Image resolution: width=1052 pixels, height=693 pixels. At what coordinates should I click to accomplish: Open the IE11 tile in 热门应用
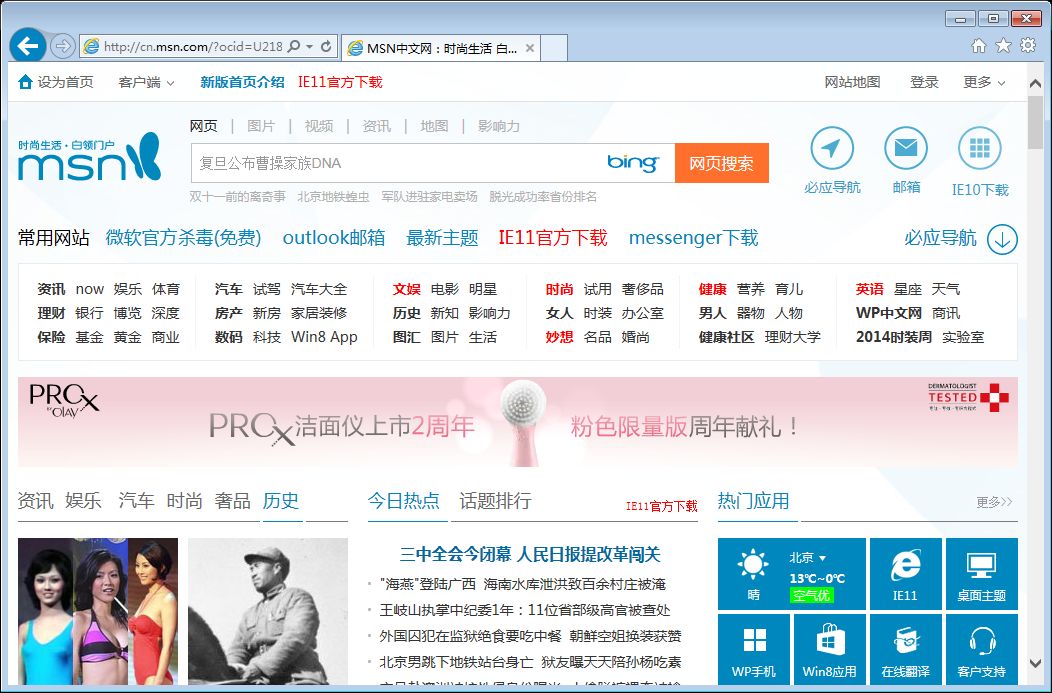[905, 574]
